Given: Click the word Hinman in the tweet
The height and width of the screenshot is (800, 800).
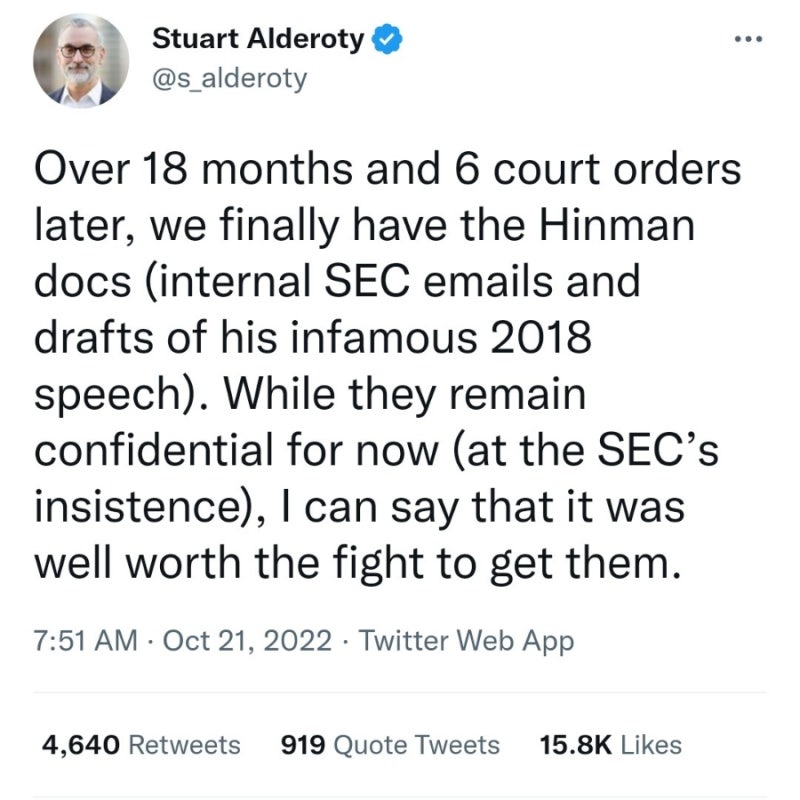Looking at the screenshot, I should pyautogui.click(x=616, y=226).
